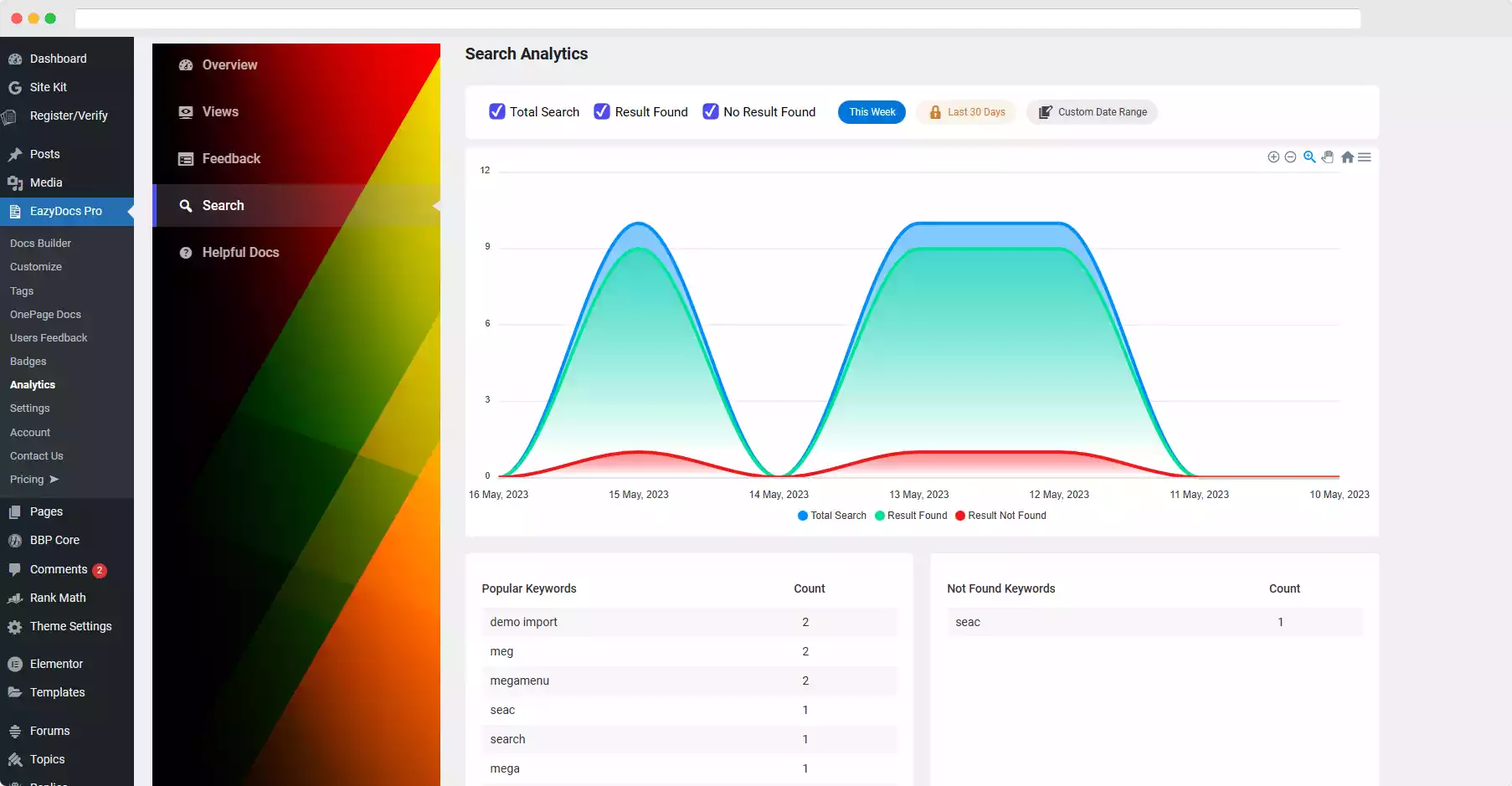Expand Comments to view two pending items
The height and width of the screenshot is (786, 1512).
tap(59, 569)
